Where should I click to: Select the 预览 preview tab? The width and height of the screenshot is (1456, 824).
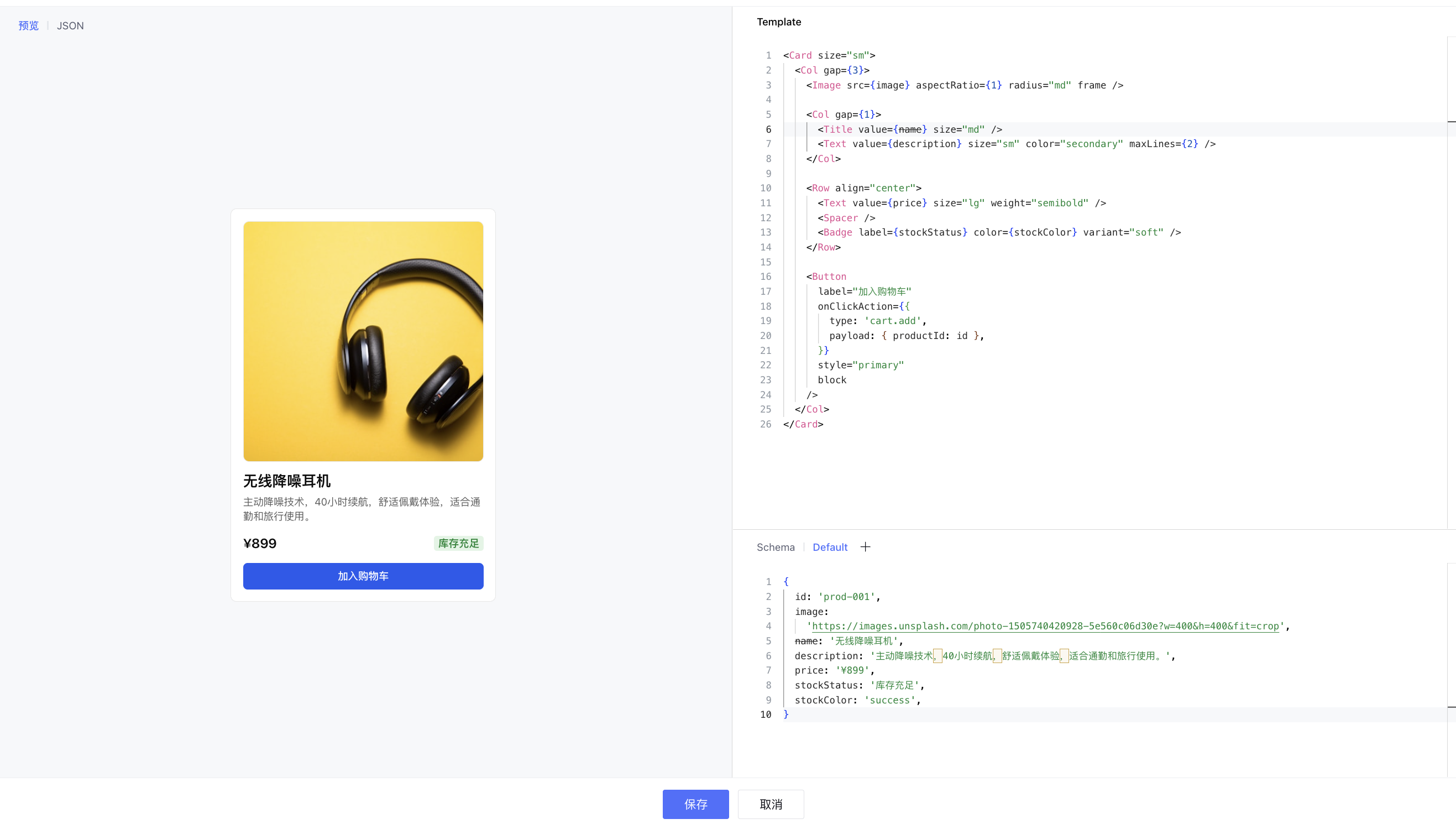coord(28,25)
